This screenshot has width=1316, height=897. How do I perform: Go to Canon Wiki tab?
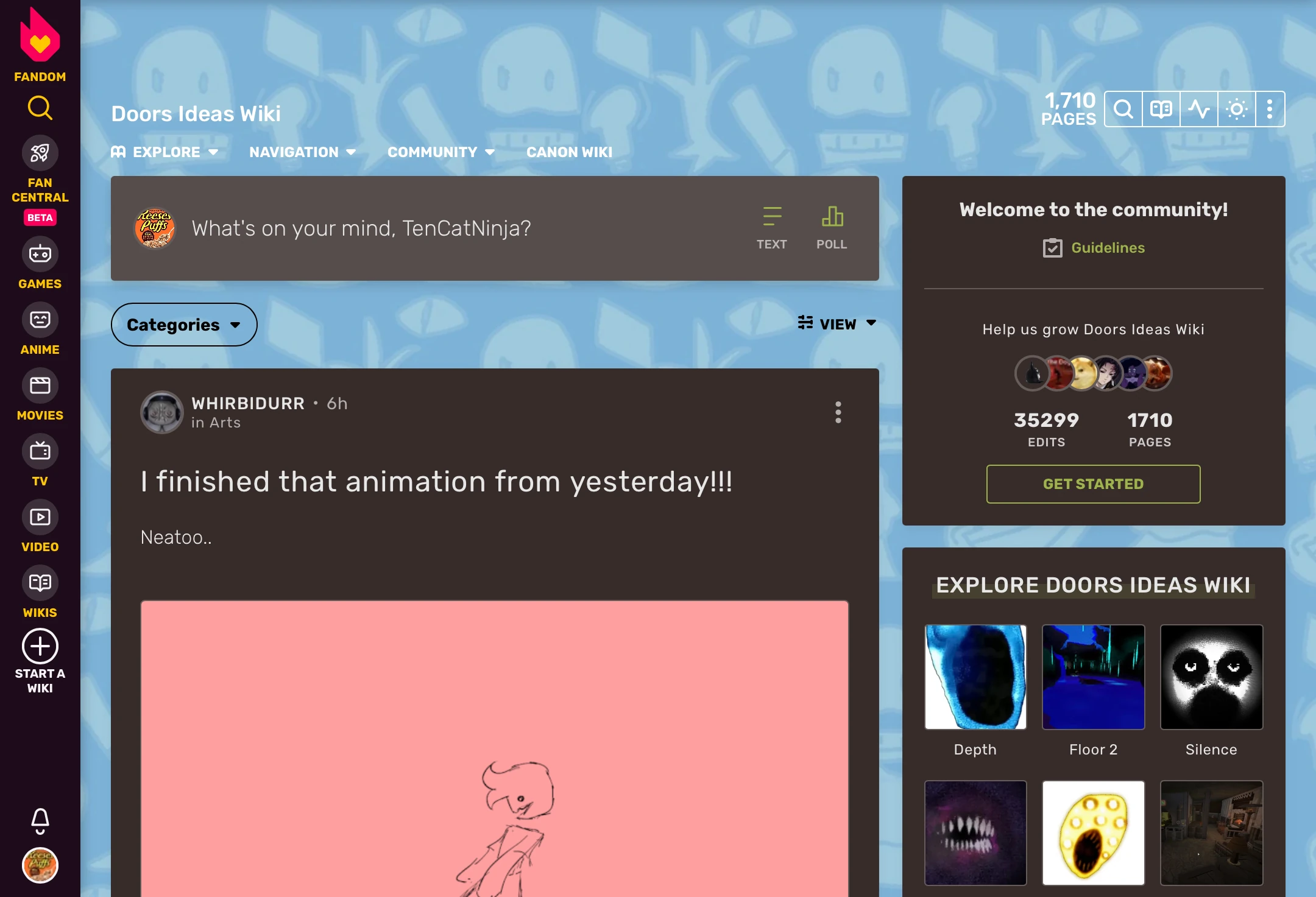point(569,152)
